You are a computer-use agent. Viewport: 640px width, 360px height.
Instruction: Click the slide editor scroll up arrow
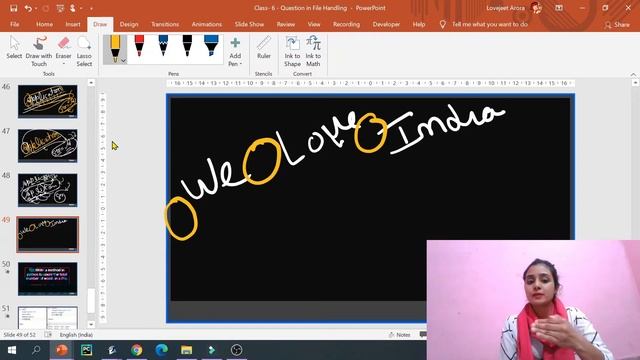pos(635,83)
